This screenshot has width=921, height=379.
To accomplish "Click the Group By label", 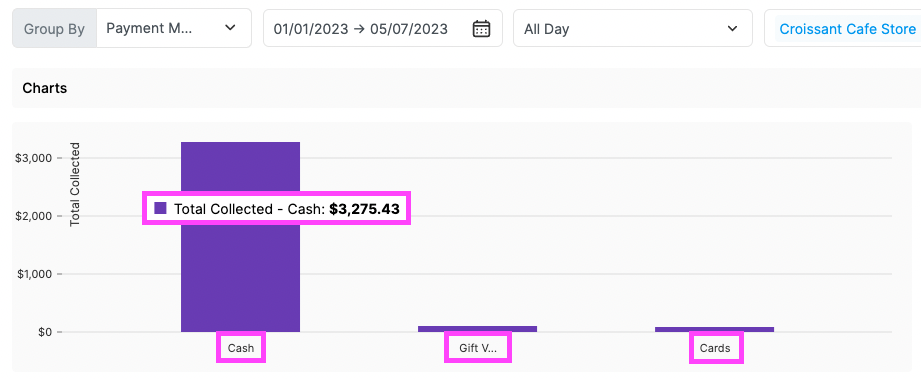I will tap(54, 29).
